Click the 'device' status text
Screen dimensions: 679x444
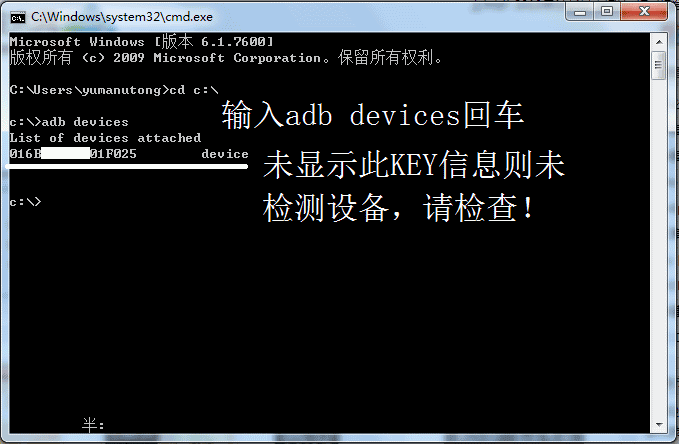[225, 154]
